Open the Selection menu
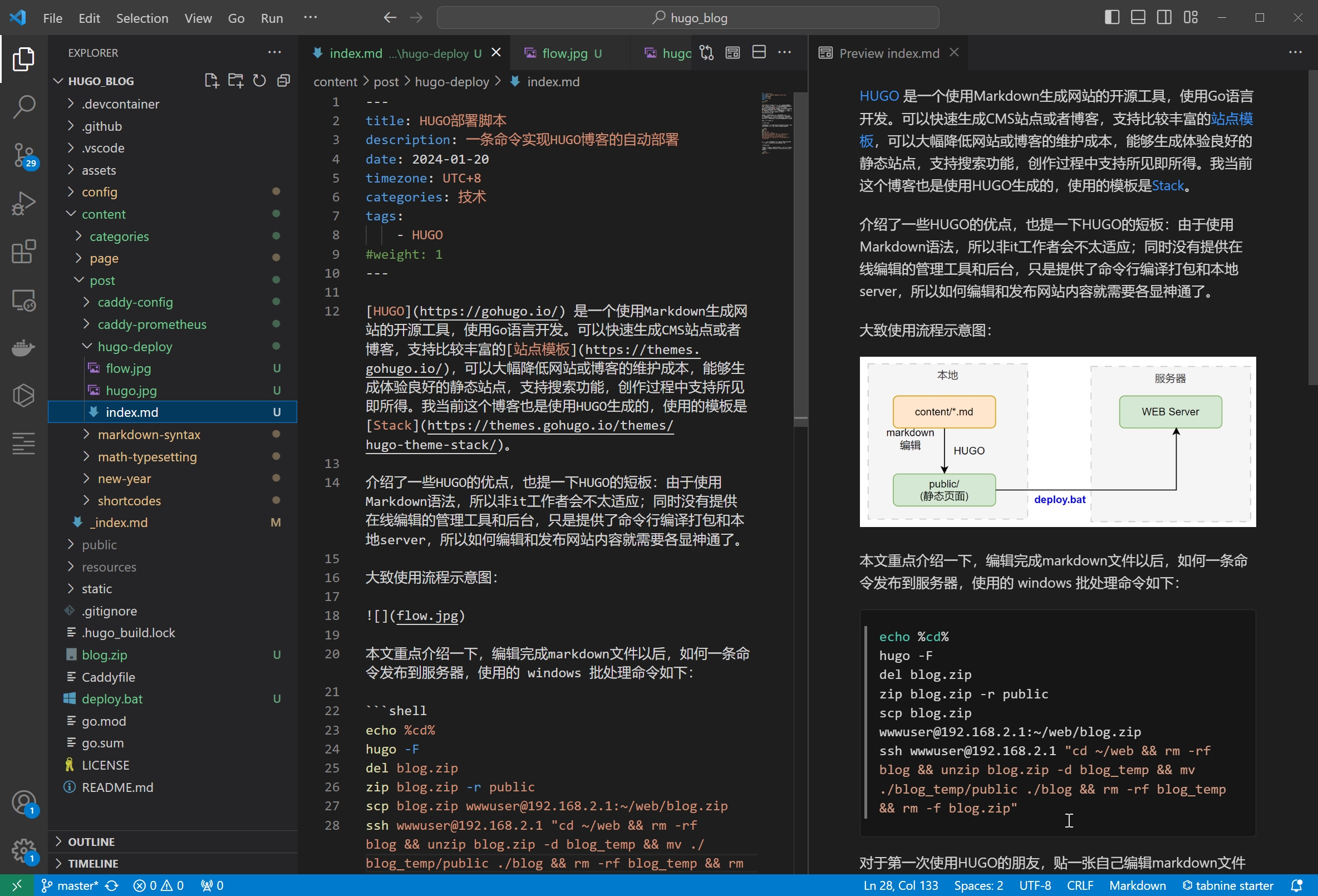Viewport: 1318px width, 896px height. [142, 18]
